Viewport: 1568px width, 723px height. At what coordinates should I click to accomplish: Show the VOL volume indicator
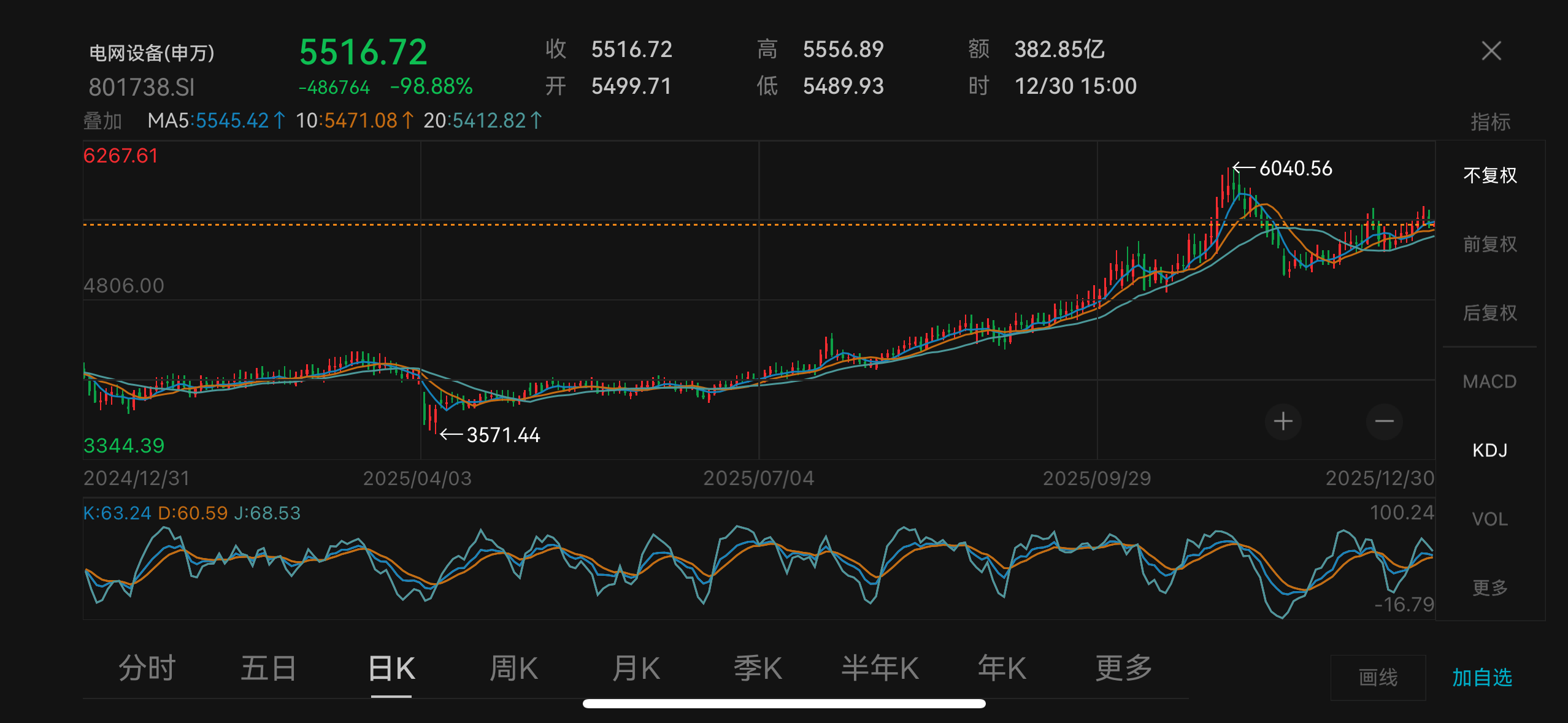[x=1491, y=519]
